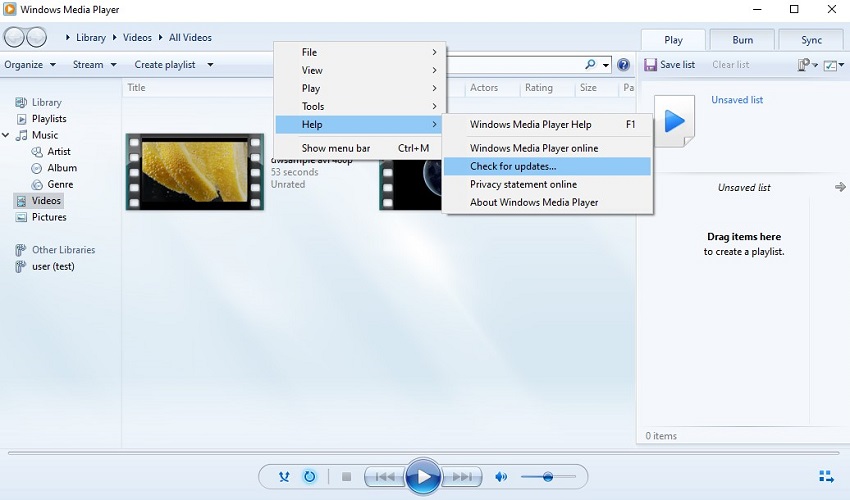850x500 pixels.
Task: Mute the speaker volume
Action: (x=501, y=477)
